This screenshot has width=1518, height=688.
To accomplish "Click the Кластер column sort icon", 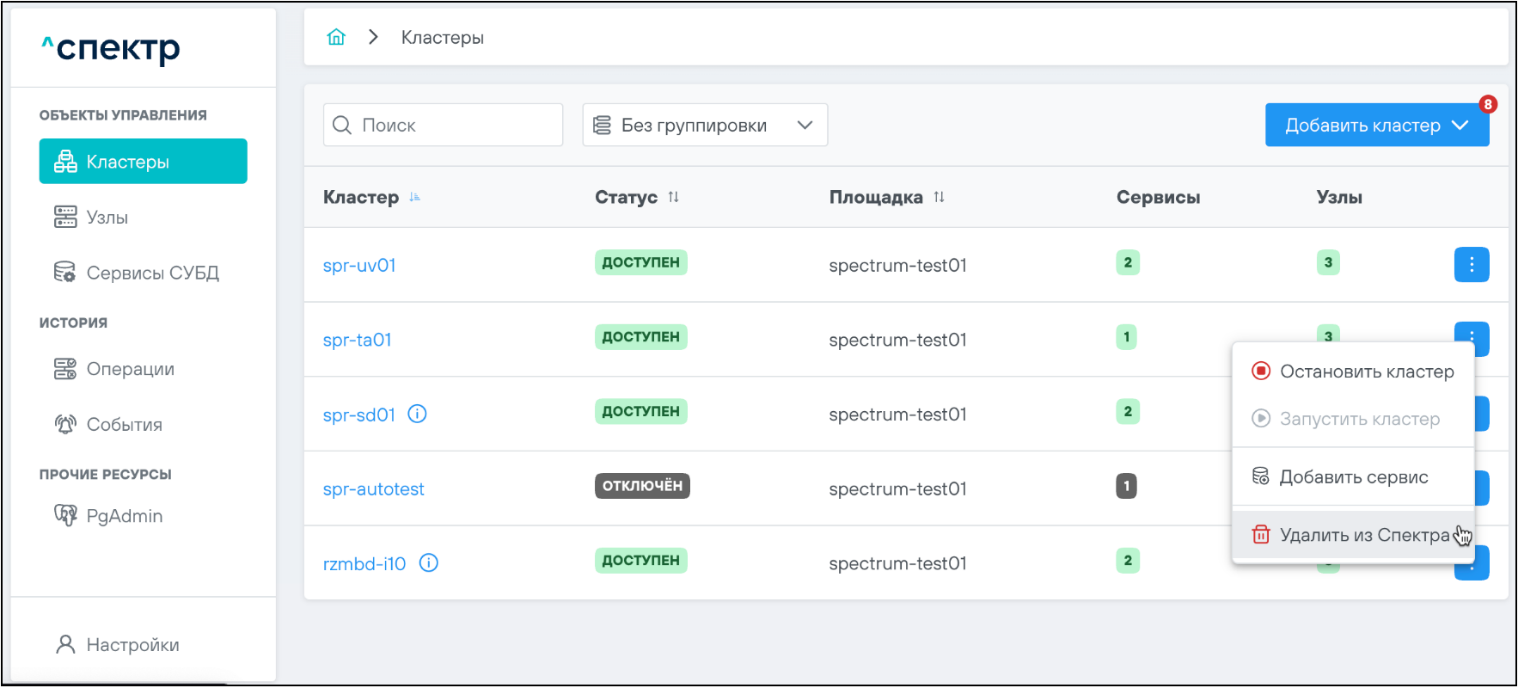I will pyautogui.click(x=415, y=198).
